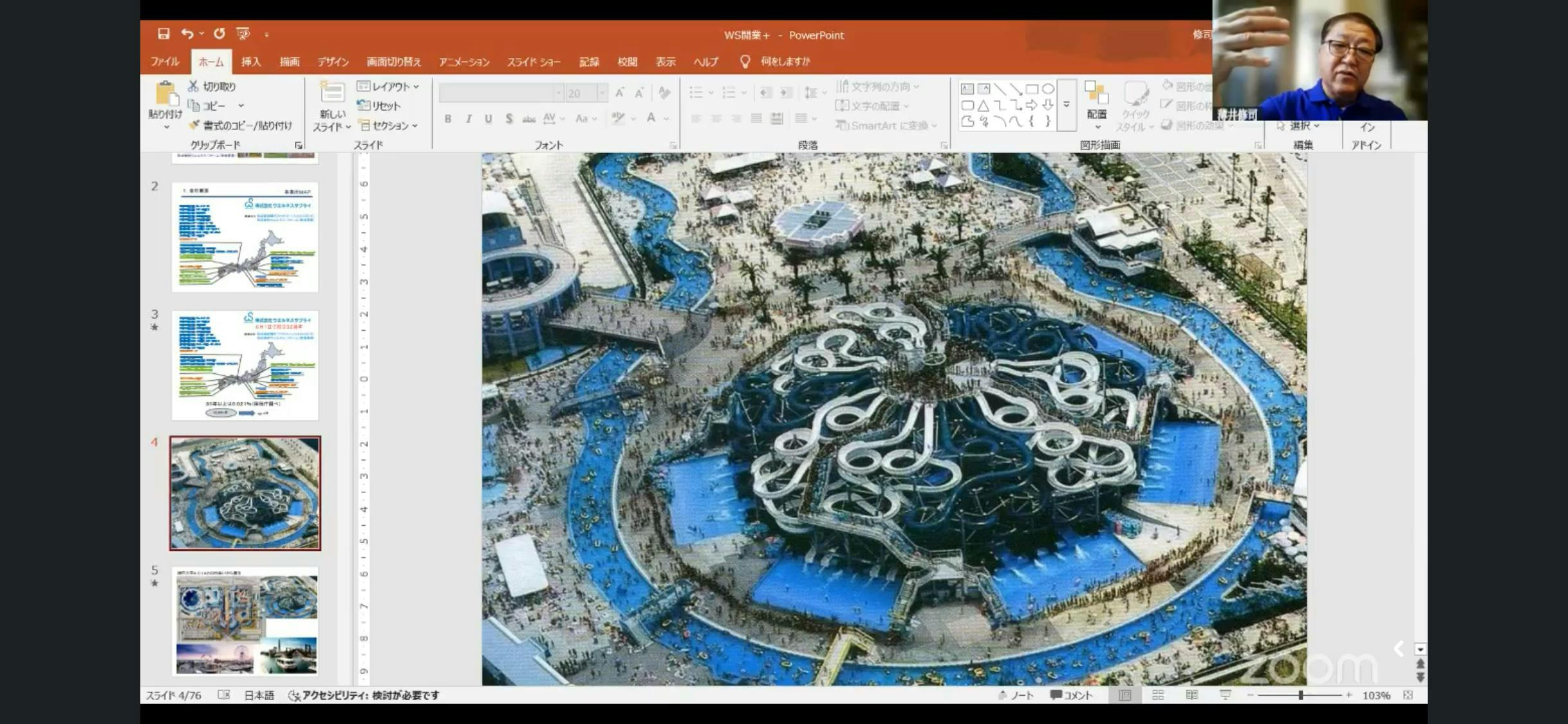Toggle the Notes (ノート) pane

1016,695
